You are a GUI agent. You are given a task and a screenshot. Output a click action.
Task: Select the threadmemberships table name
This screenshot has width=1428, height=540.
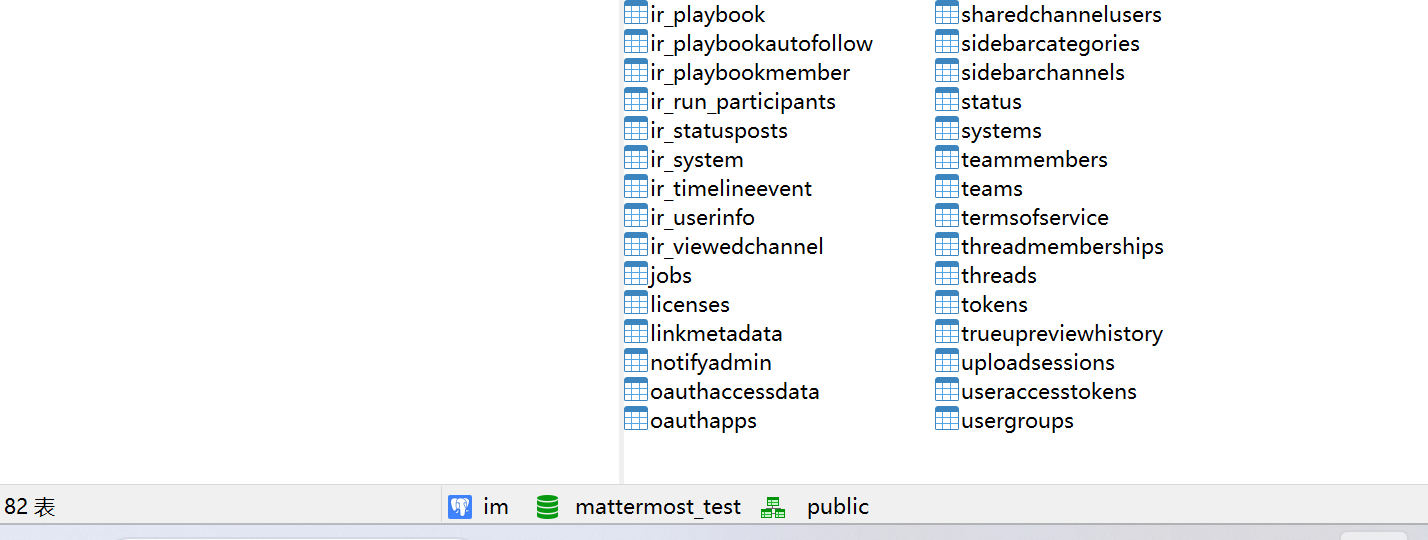(x=1062, y=247)
